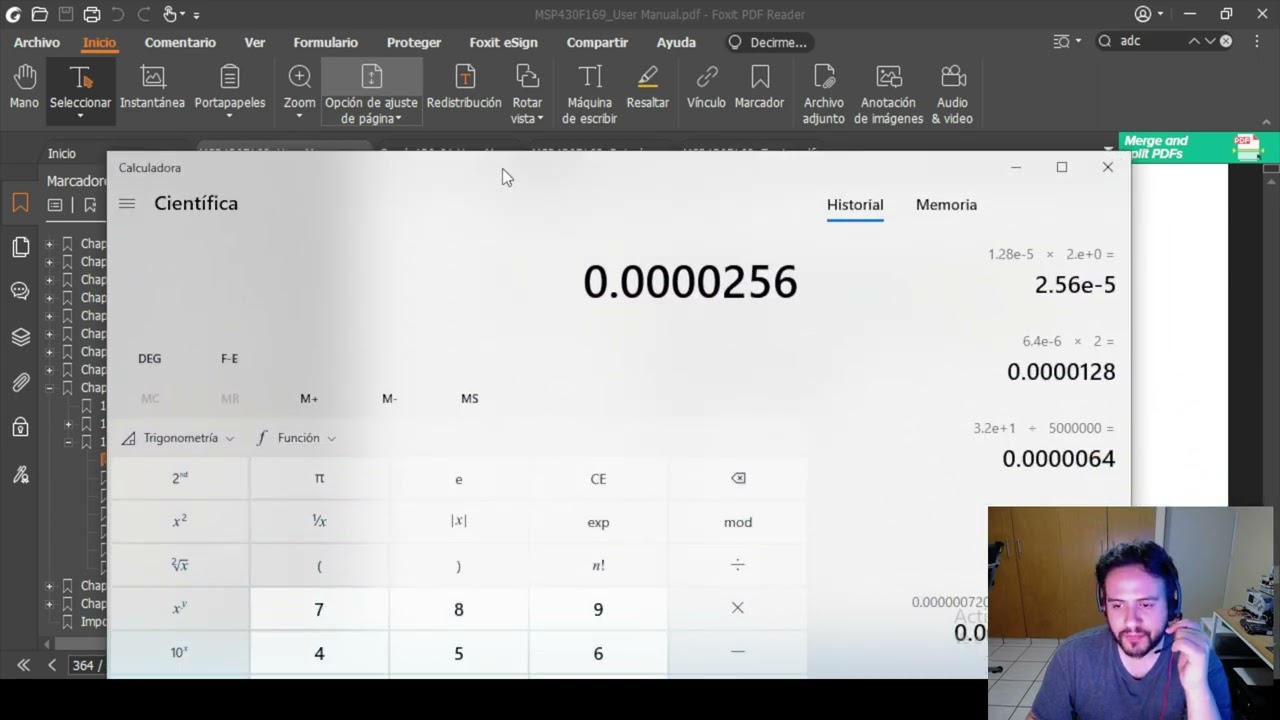
Task: Switch to the Historial tab in Calculator
Action: pos(855,204)
